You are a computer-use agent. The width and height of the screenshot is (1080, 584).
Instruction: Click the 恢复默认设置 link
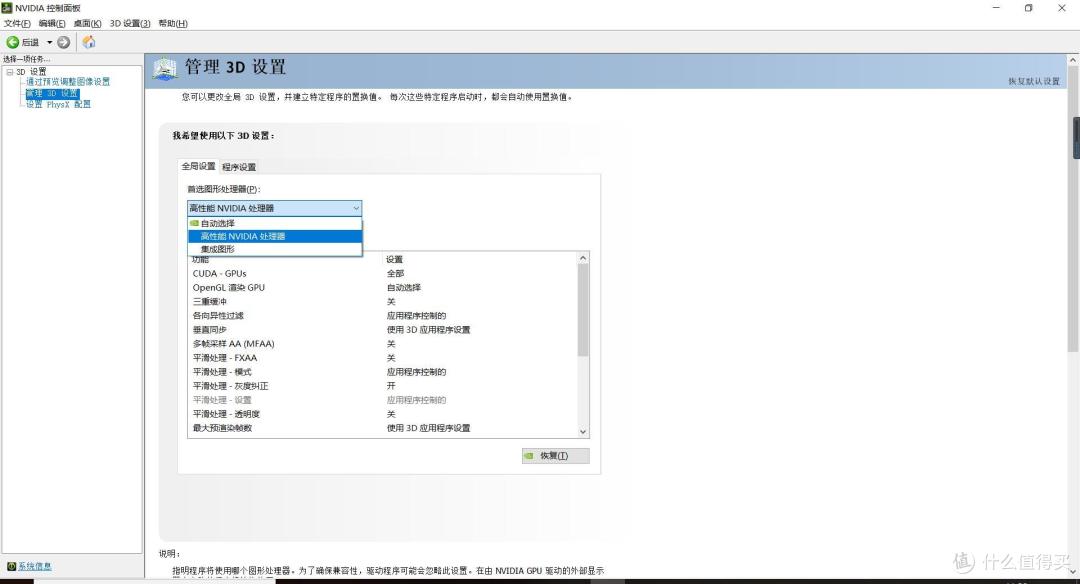1034,81
